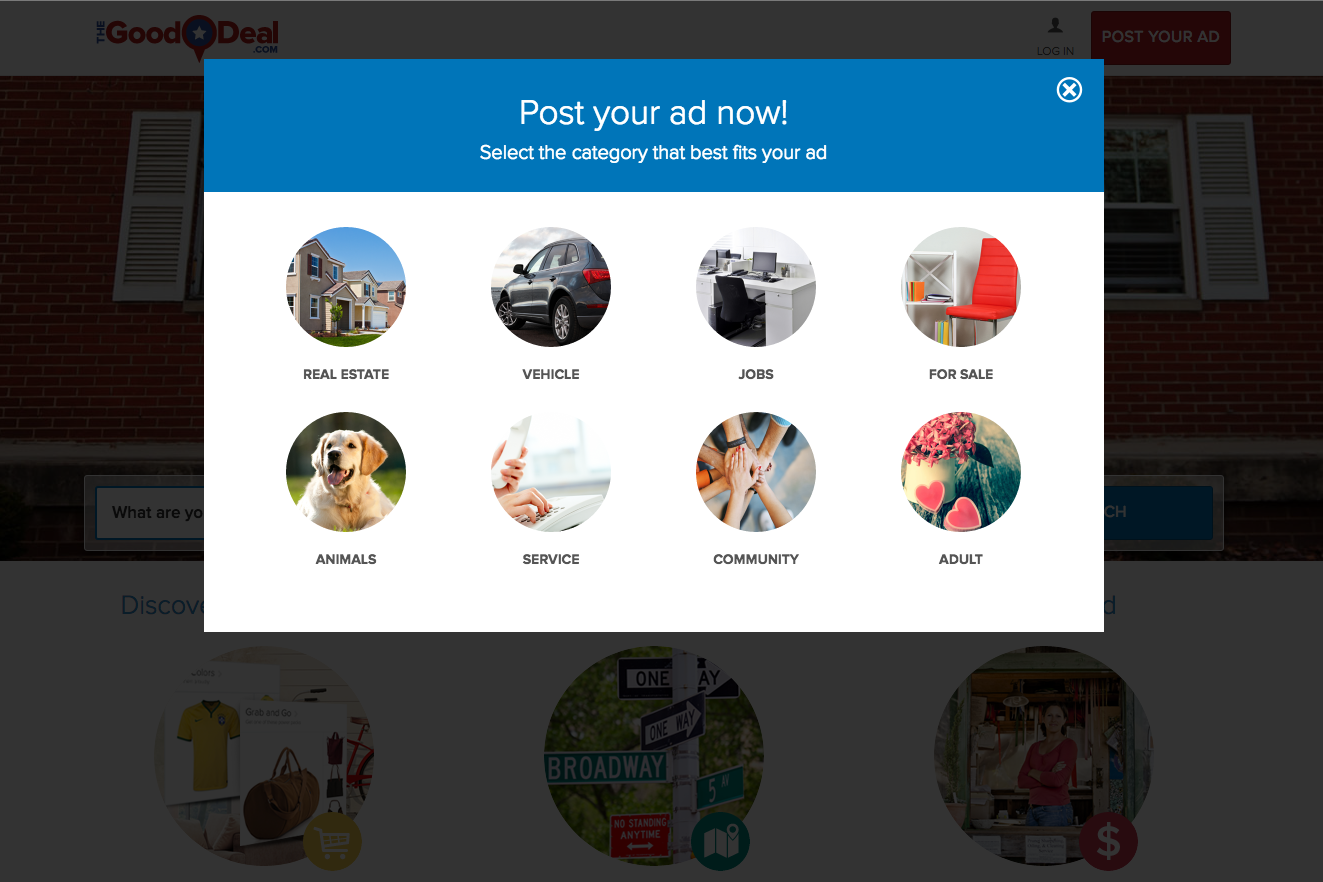Click the Log In user icon
Viewport: 1323px width, 882px height.
(x=1055, y=27)
